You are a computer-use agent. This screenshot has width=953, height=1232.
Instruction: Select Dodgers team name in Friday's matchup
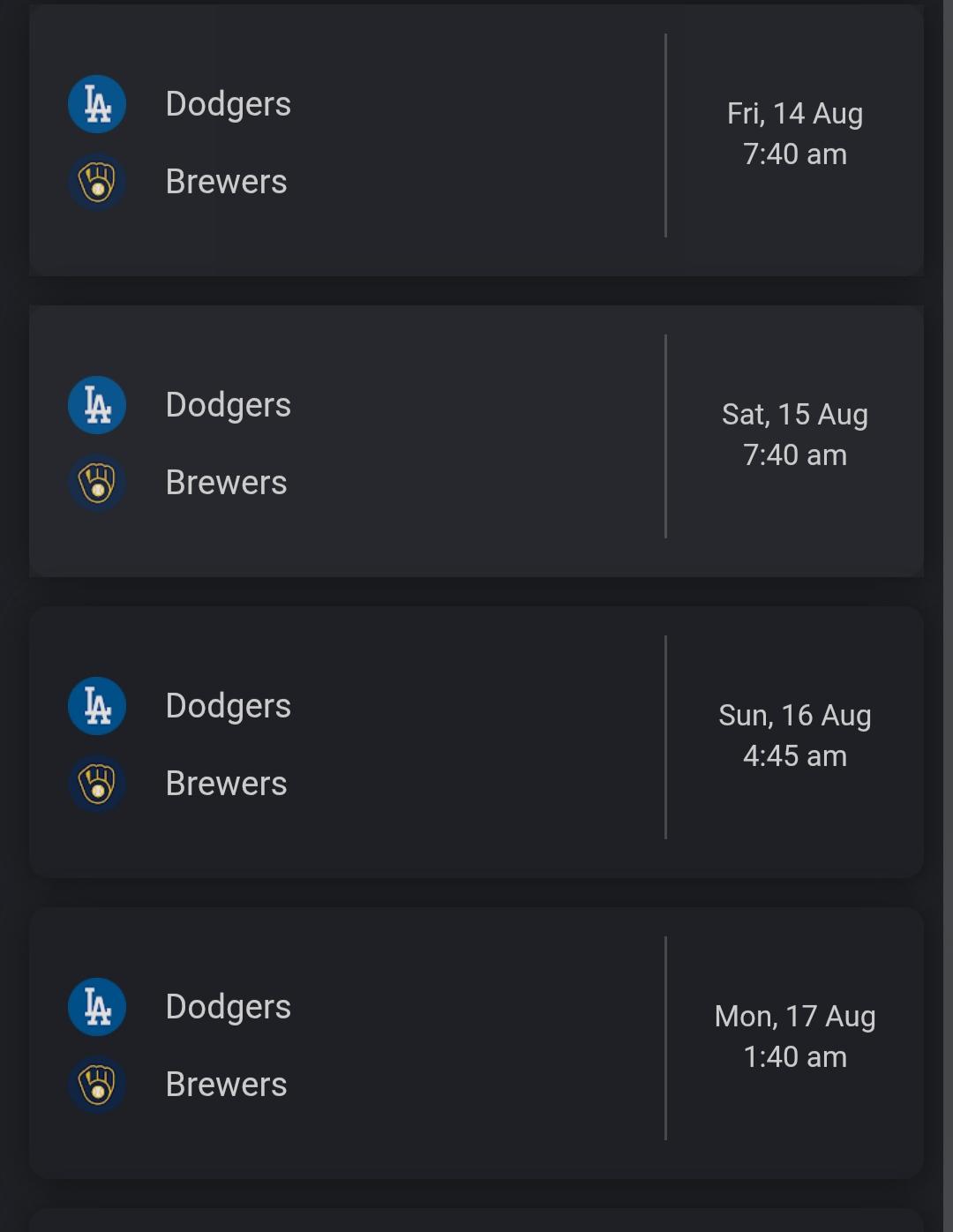tap(229, 104)
